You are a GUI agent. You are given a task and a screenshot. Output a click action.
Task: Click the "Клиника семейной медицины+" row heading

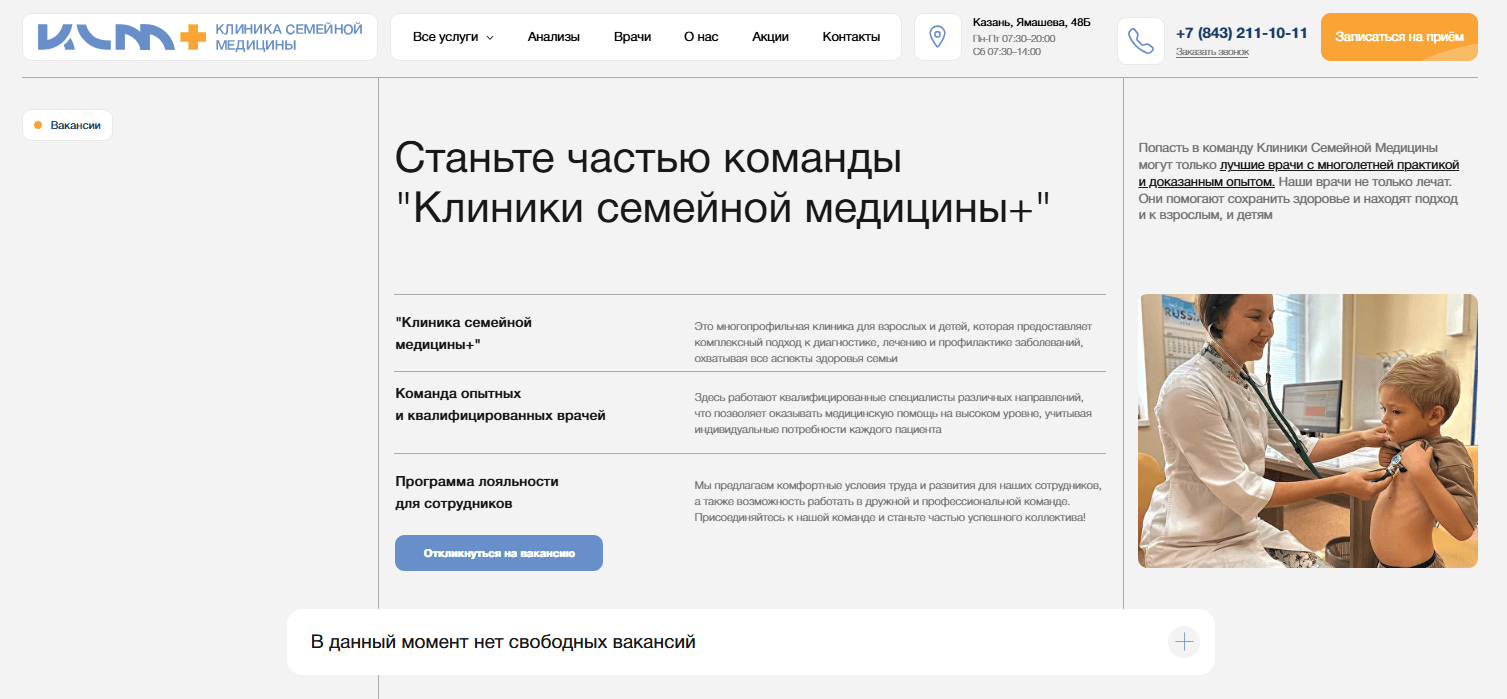coord(464,333)
